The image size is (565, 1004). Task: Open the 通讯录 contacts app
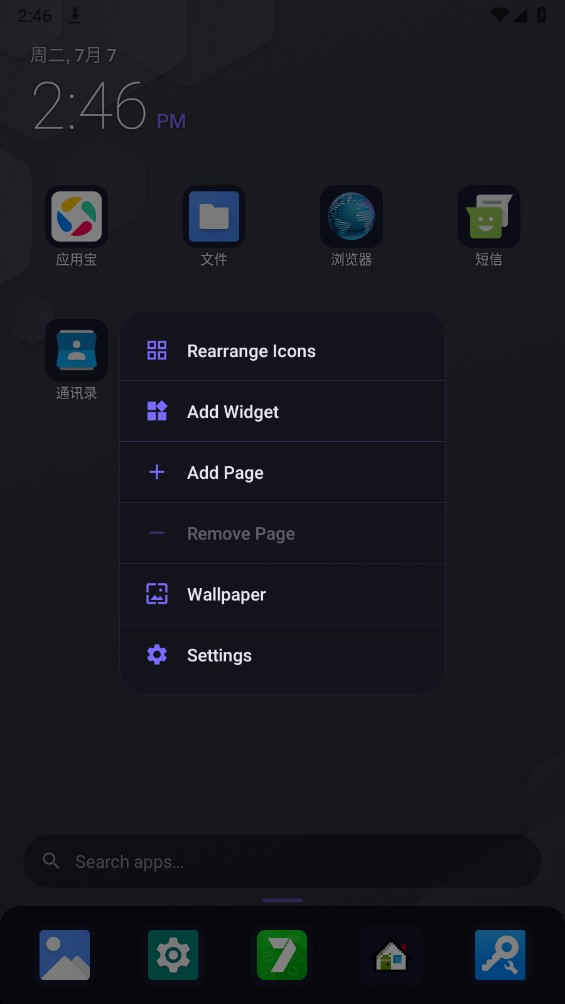(x=76, y=350)
